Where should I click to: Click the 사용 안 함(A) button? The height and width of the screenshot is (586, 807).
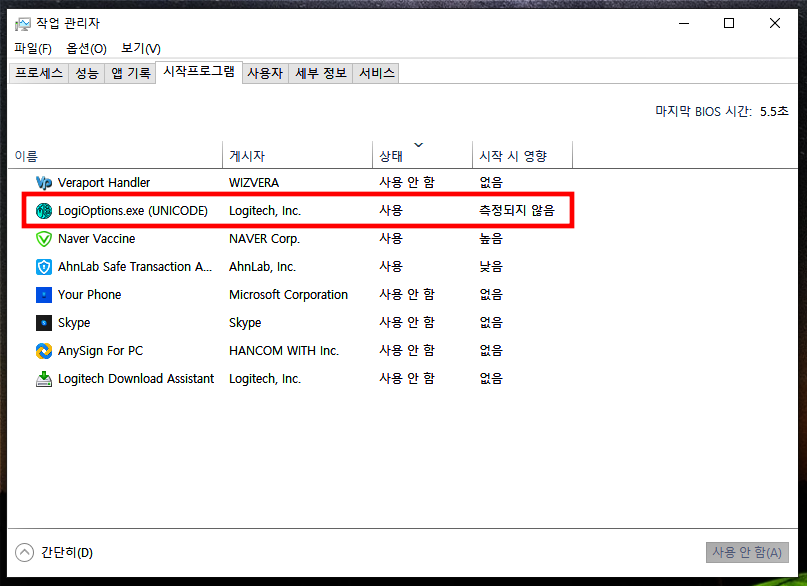click(x=747, y=553)
